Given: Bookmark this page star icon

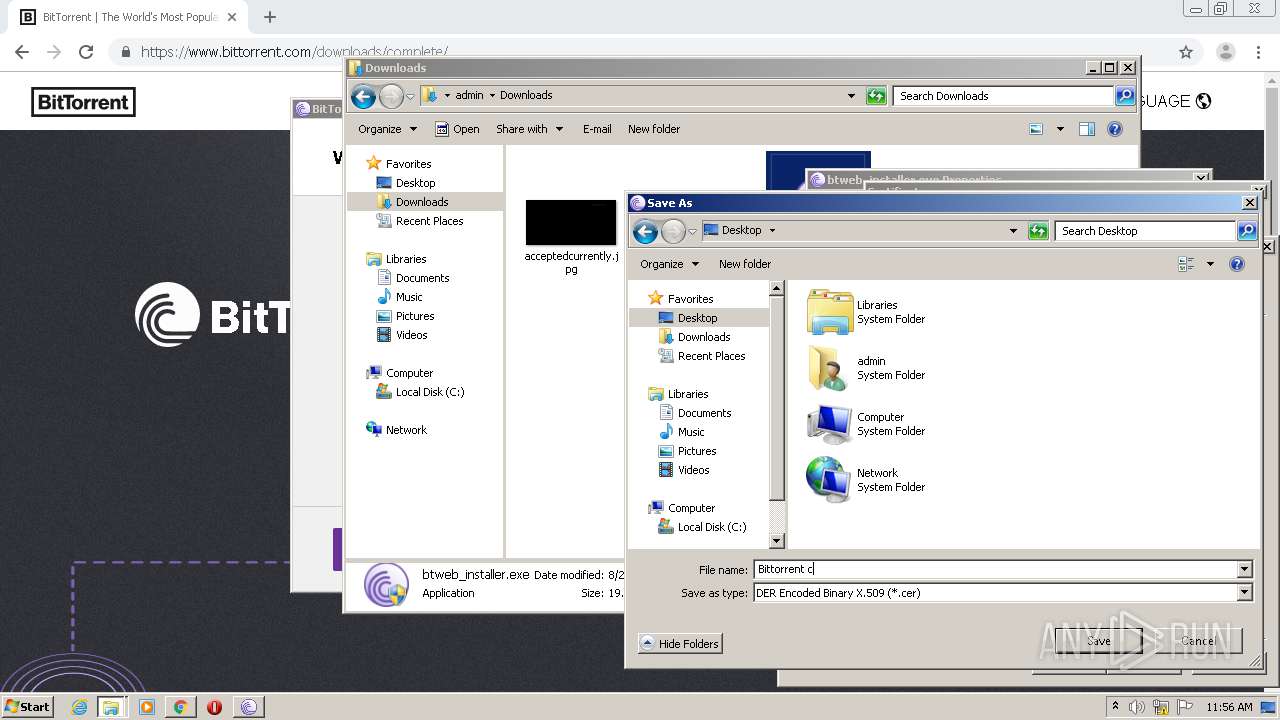Looking at the screenshot, I should pos(1186,52).
